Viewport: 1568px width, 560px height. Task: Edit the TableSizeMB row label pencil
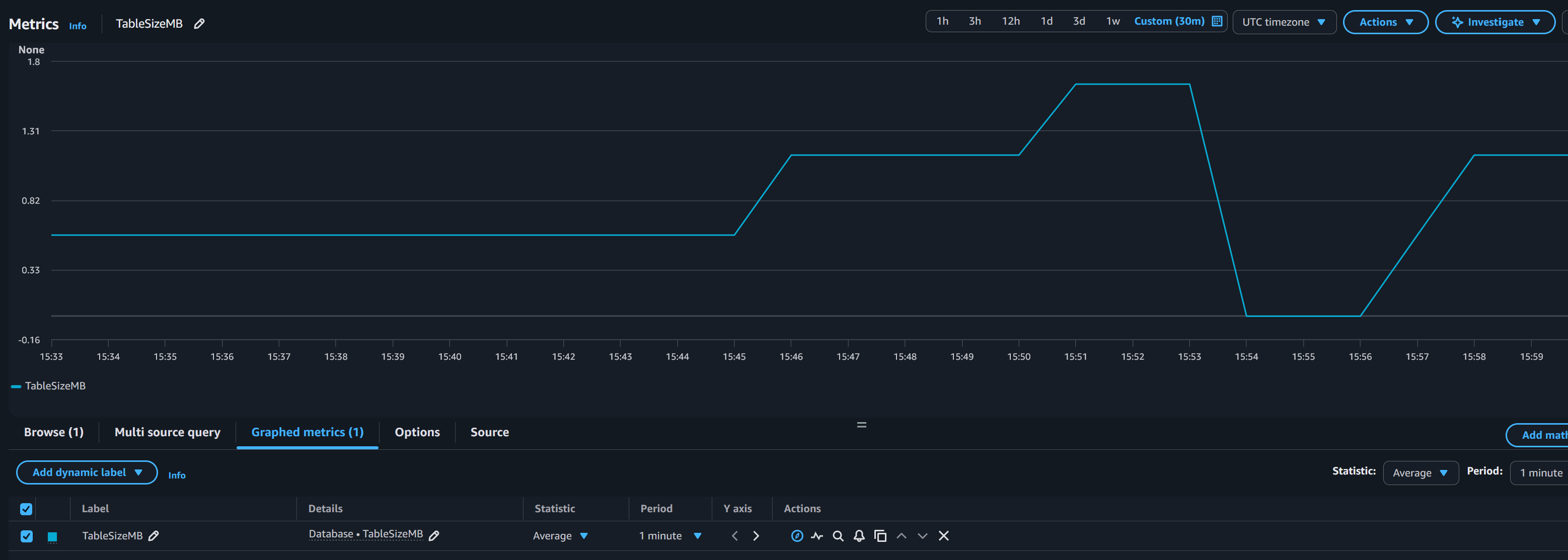coord(154,536)
